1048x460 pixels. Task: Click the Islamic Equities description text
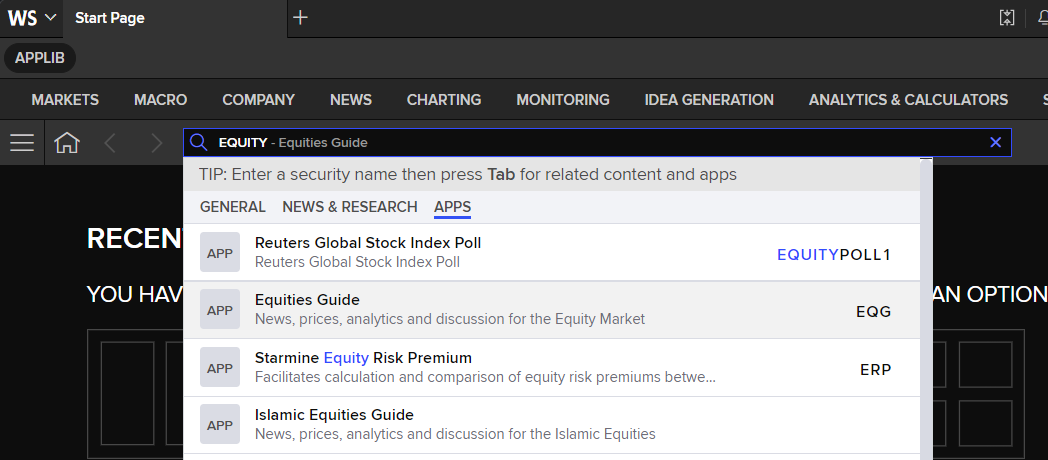coord(455,434)
